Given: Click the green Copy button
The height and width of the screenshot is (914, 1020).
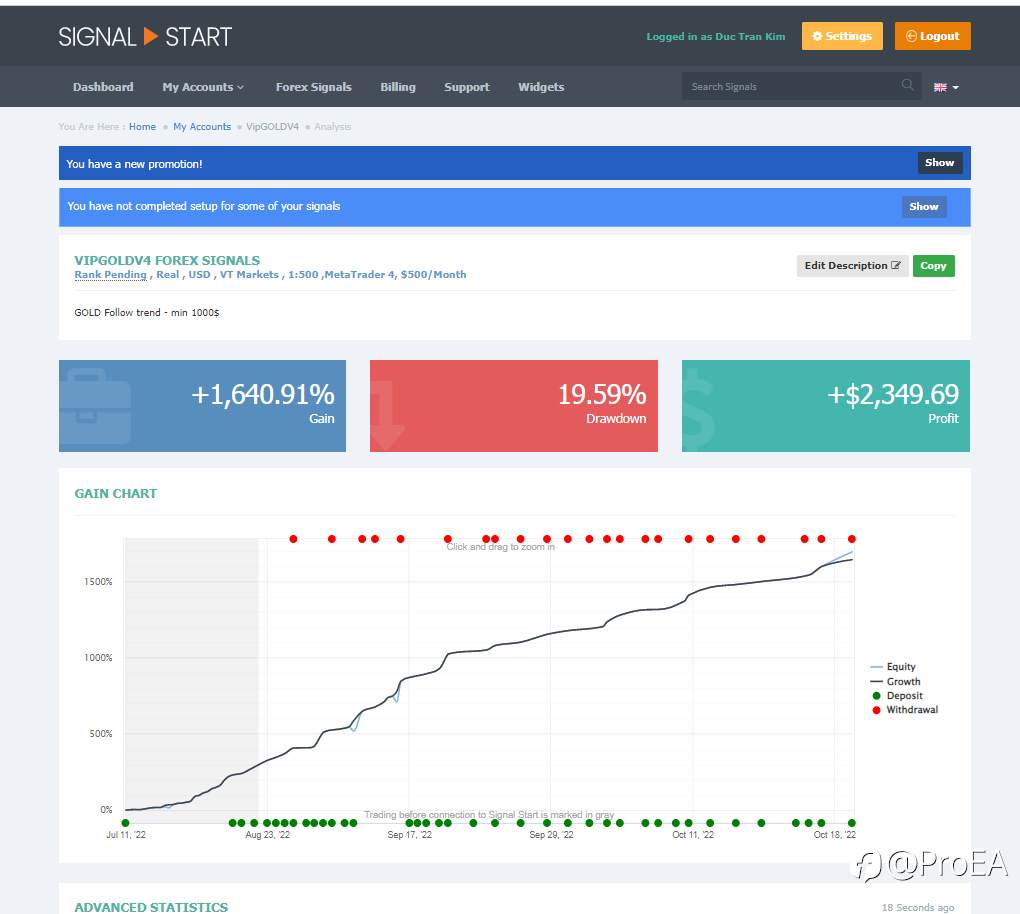Looking at the screenshot, I should 933,265.
